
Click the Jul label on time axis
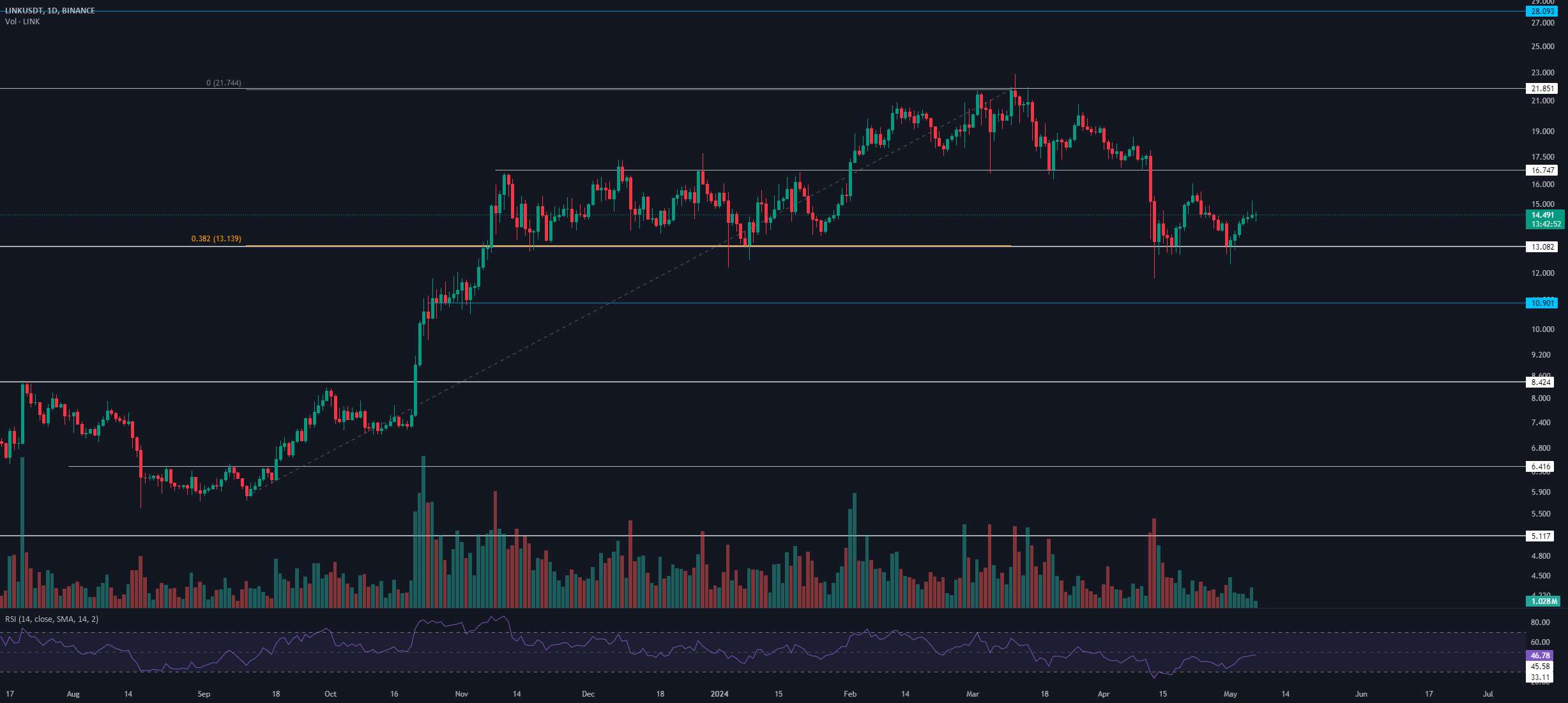1488,694
